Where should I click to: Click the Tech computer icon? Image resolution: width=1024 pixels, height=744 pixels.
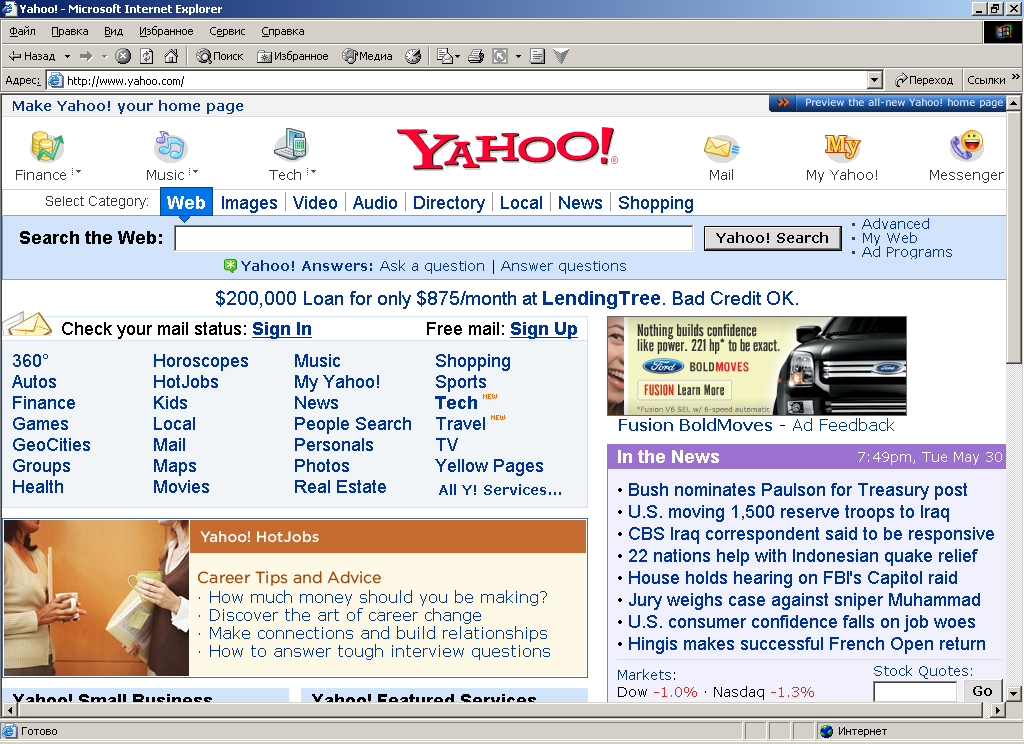click(x=291, y=144)
